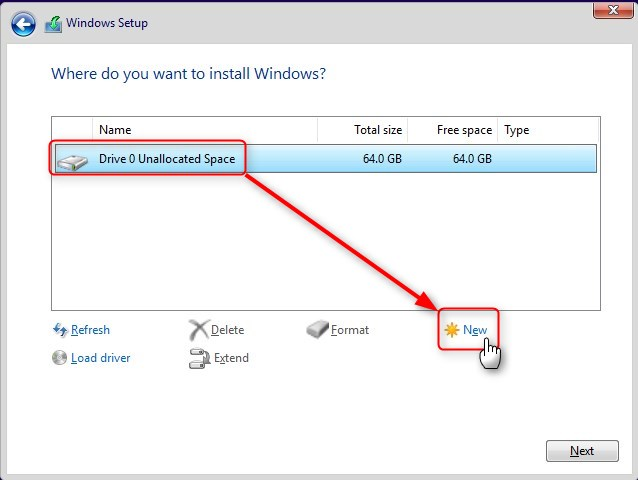The width and height of the screenshot is (638, 480).
Task: Close the Windows Setup window
Action: pyautogui.click(x=613, y=10)
